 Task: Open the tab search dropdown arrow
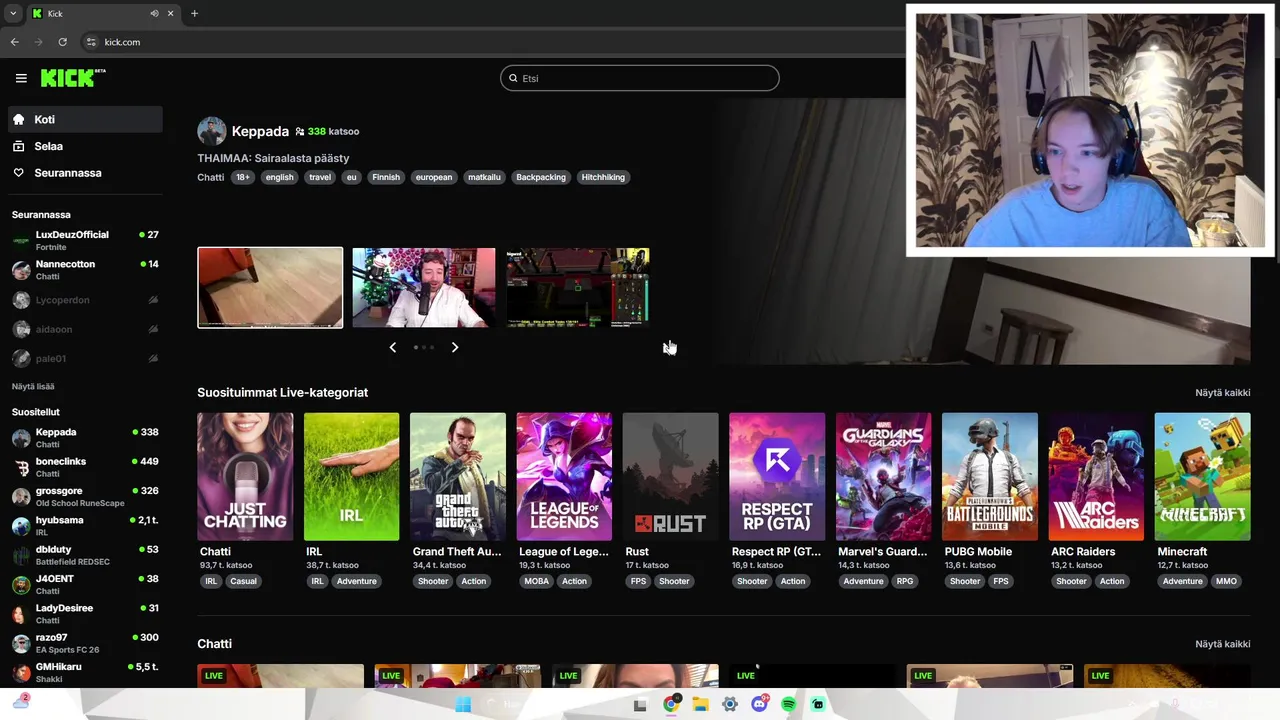pyautogui.click(x=12, y=13)
